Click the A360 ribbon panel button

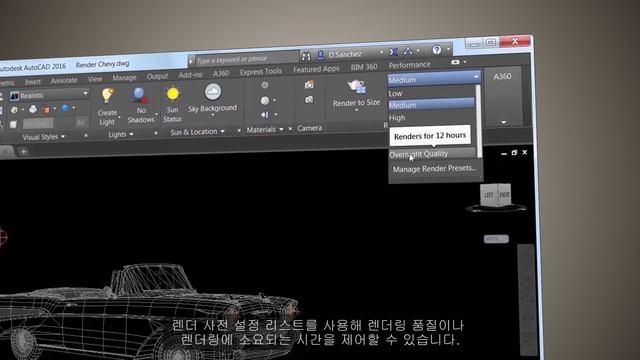click(502, 76)
